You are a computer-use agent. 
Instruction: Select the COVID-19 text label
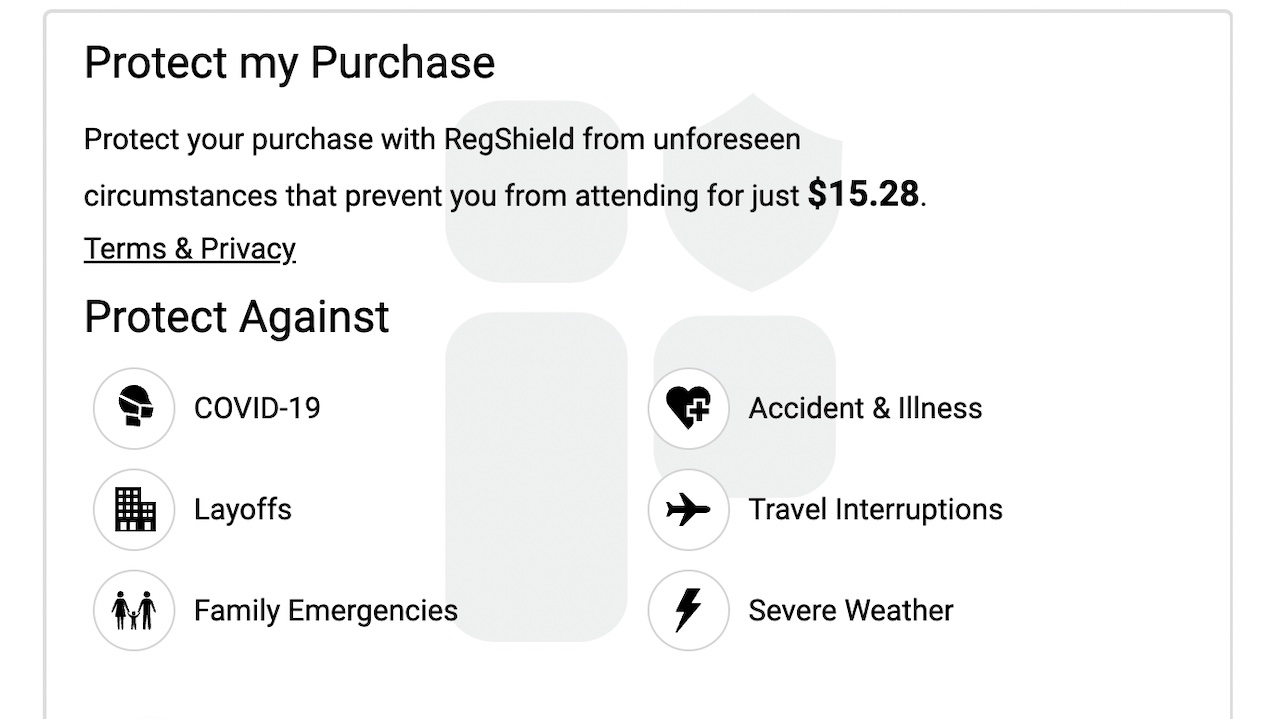[257, 408]
